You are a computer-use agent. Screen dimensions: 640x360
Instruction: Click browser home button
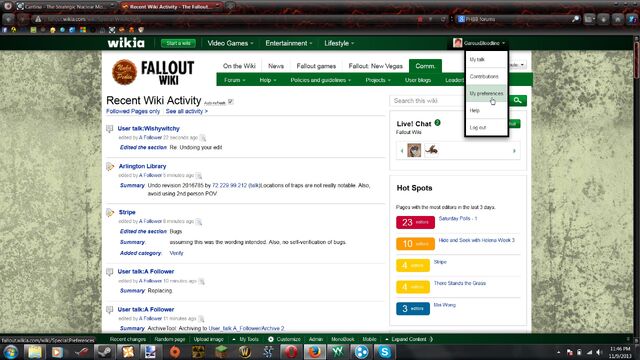tap(618, 19)
